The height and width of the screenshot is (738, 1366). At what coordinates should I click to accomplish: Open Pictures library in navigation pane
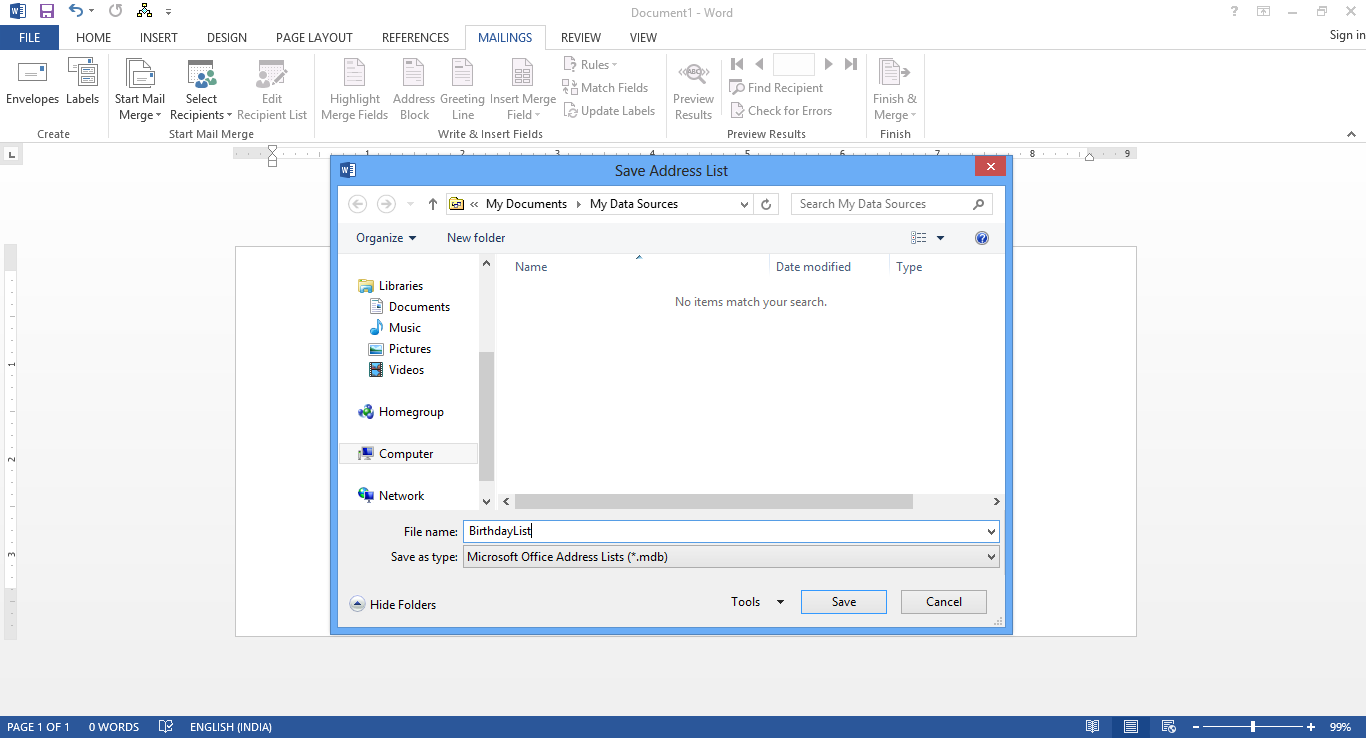click(x=400, y=349)
